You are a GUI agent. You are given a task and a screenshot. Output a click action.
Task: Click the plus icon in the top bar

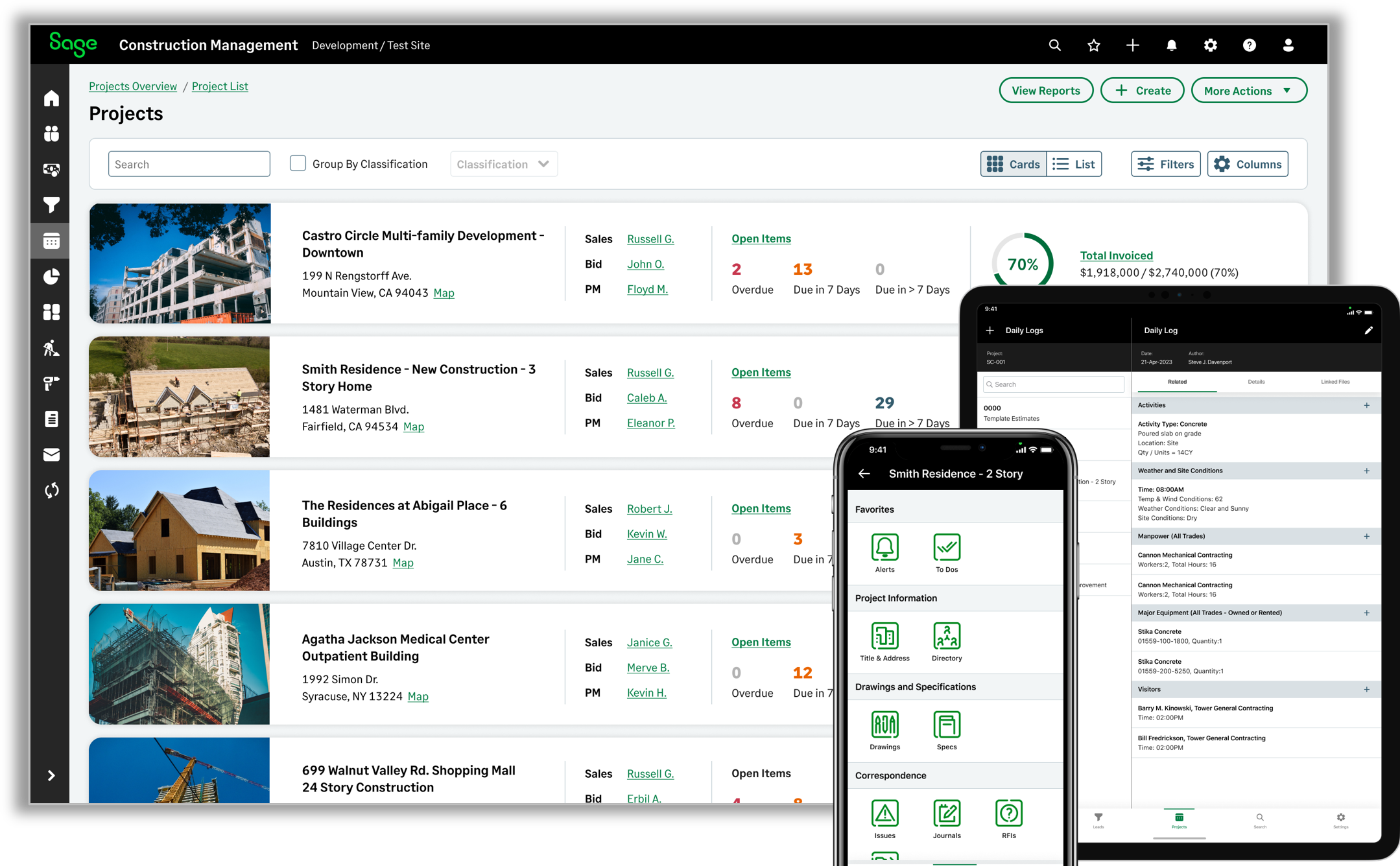(1133, 45)
